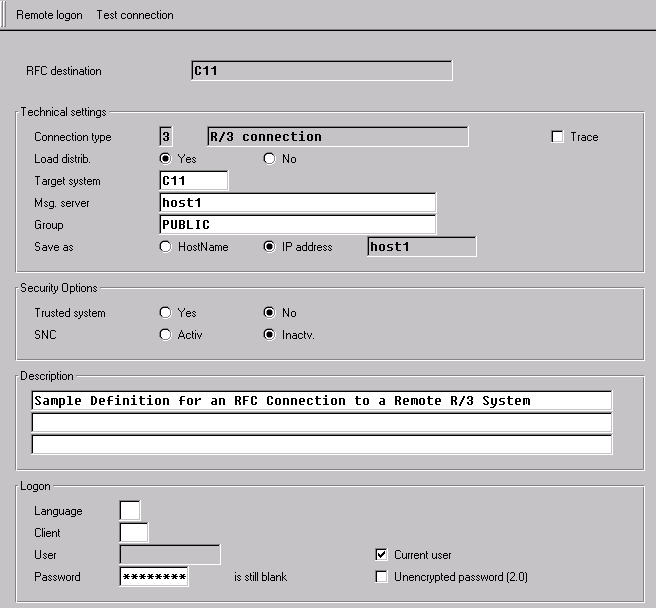Select No for Load distribution

(269, 159)
